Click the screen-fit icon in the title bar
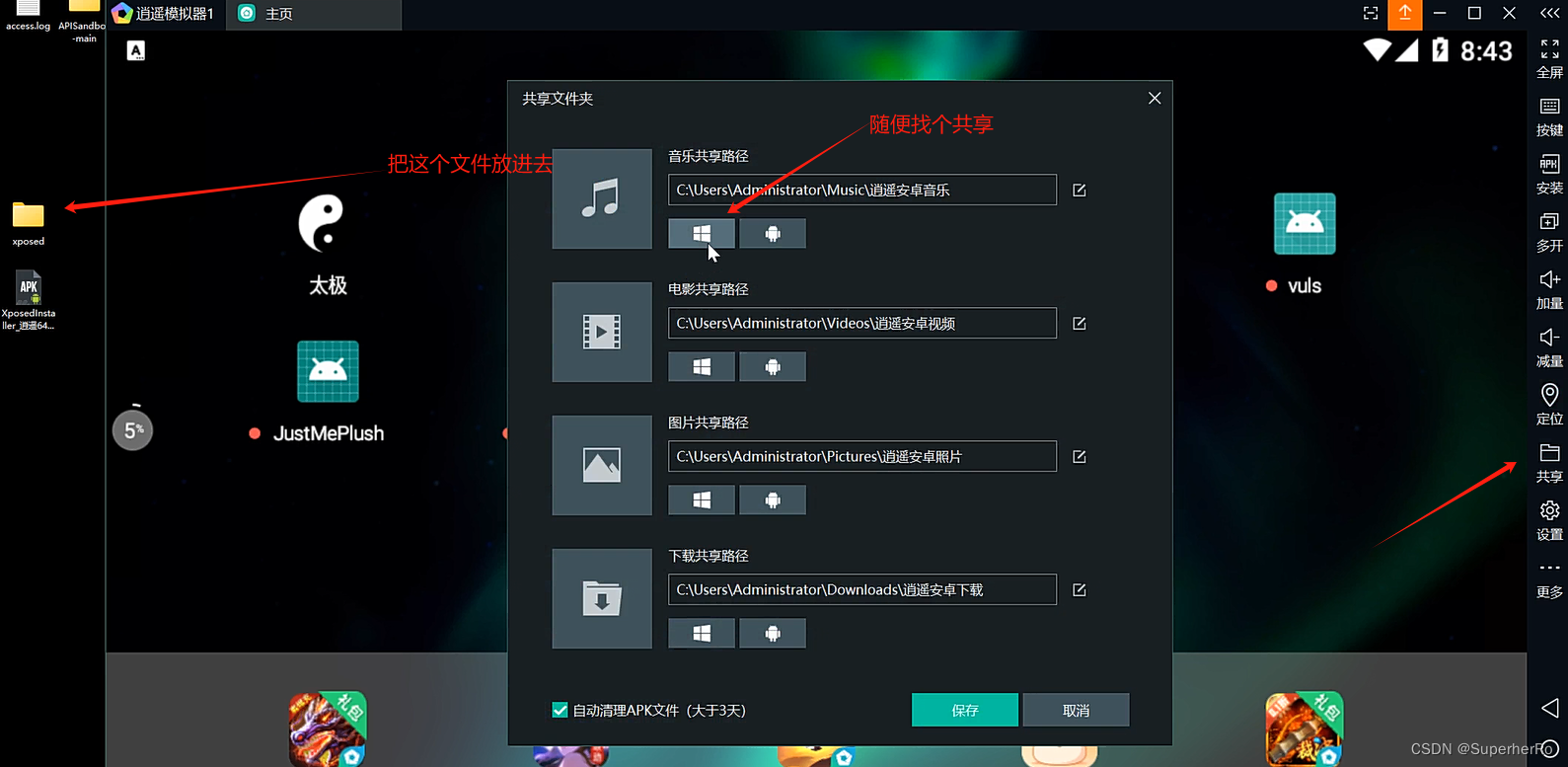1568x767 pixels. click(x=1371, y=14)
